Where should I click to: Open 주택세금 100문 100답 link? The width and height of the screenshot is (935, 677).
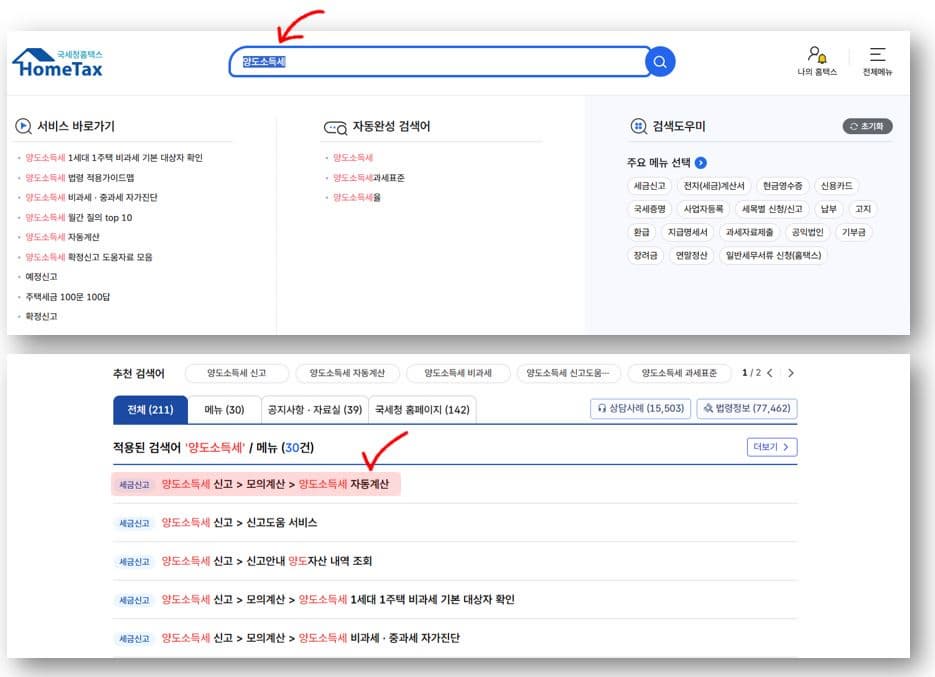(x=66, y=295)
